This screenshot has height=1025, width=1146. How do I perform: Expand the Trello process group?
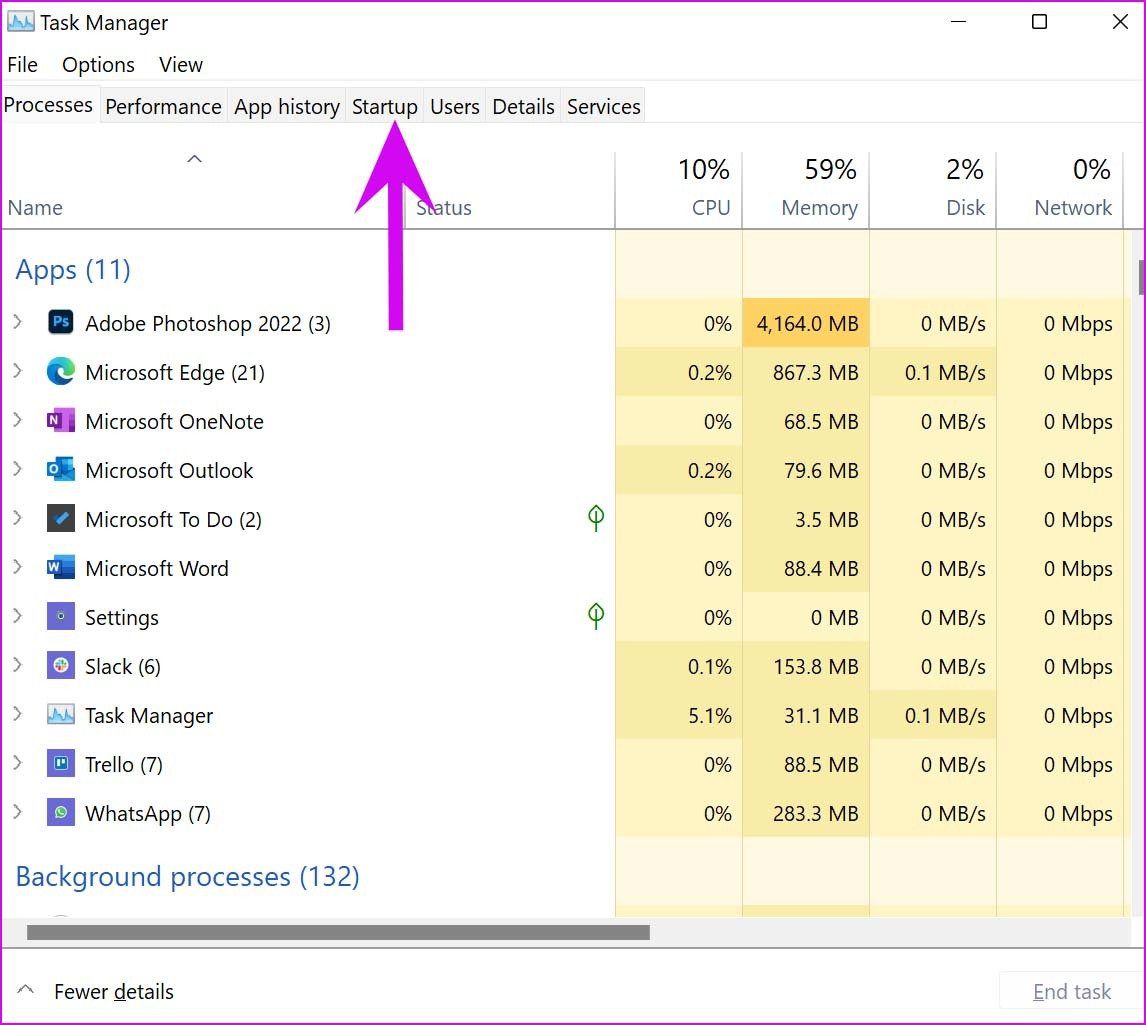(18, 763)
